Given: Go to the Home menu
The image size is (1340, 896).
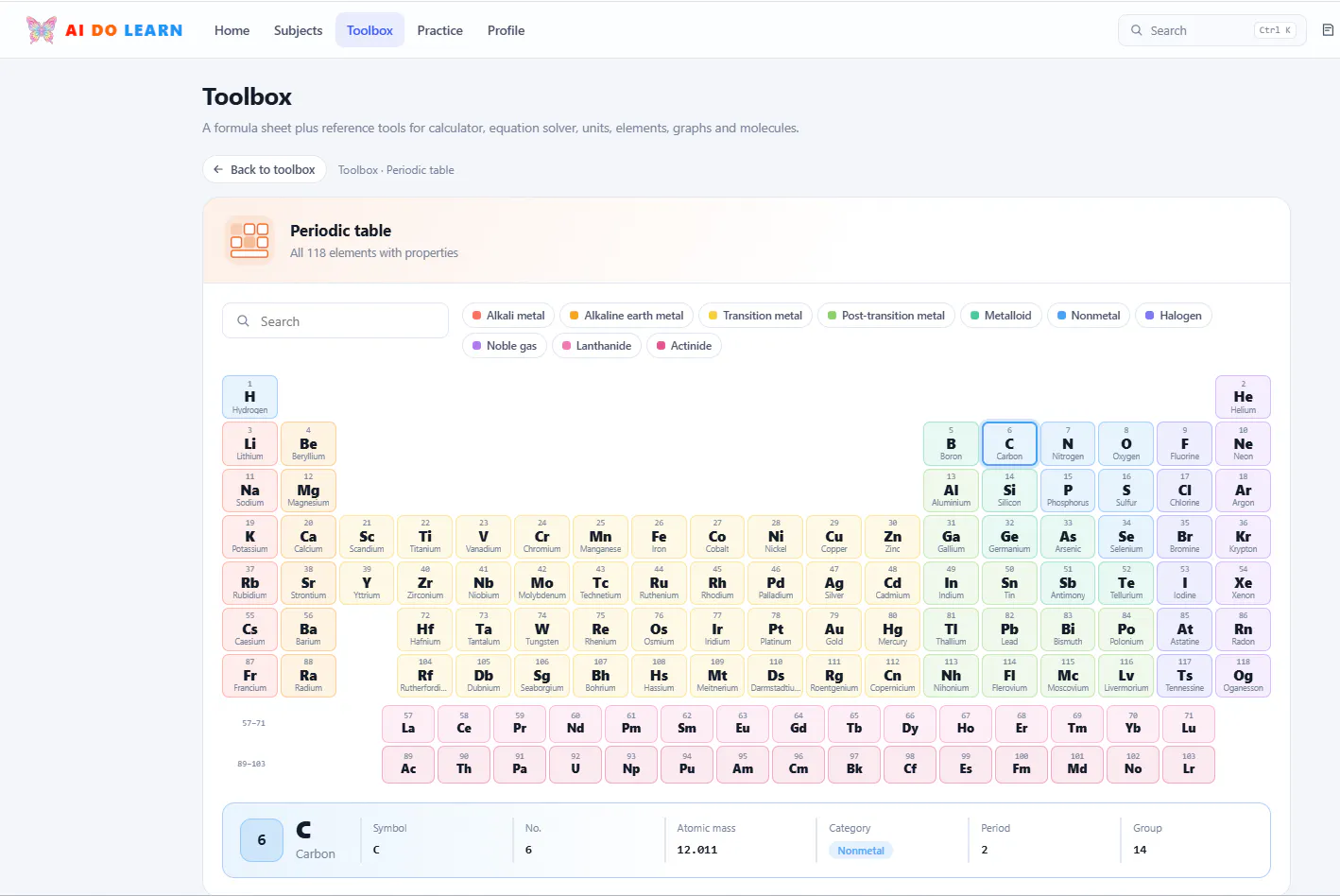Looking at the screenshot, I should (232, 30).
